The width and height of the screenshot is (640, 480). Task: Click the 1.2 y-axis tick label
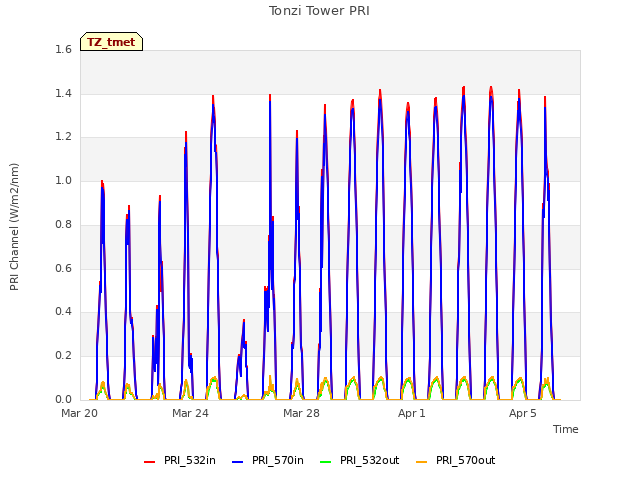click(x=63, y=137)
